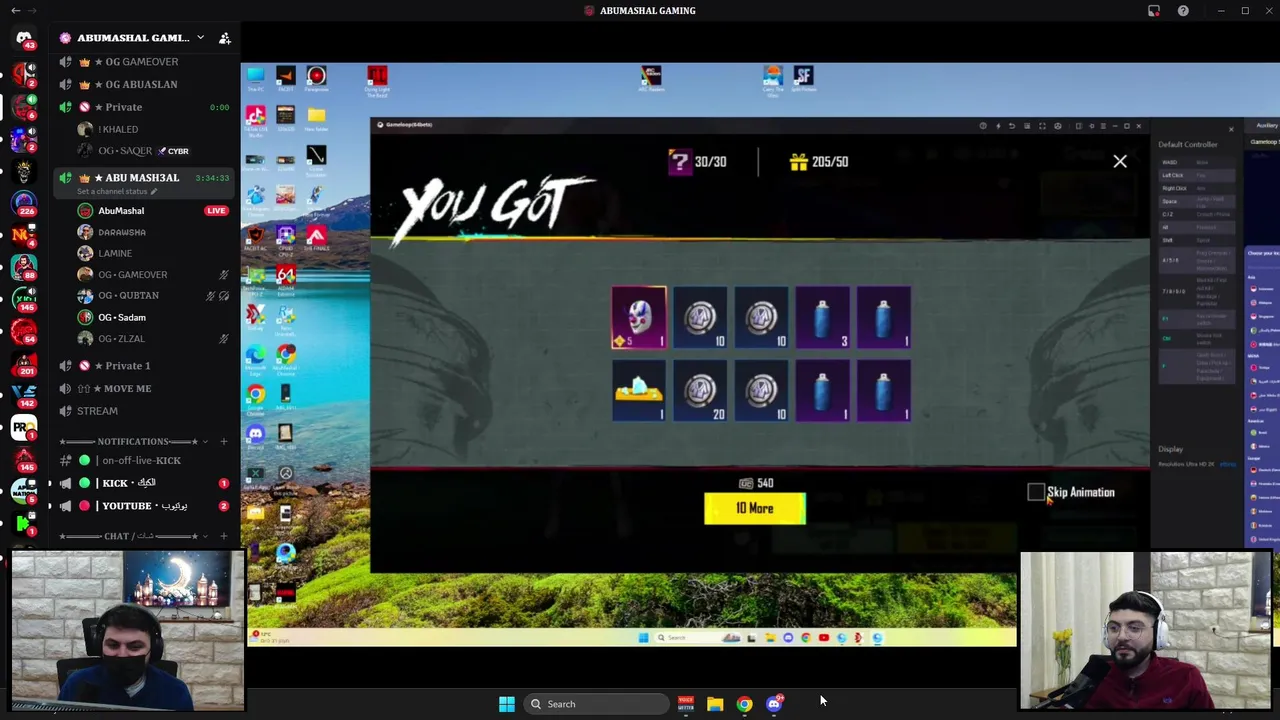1280x720 pixels.
Task: Open Discord from Windows taskbar
Action: [x=774, y=704]
